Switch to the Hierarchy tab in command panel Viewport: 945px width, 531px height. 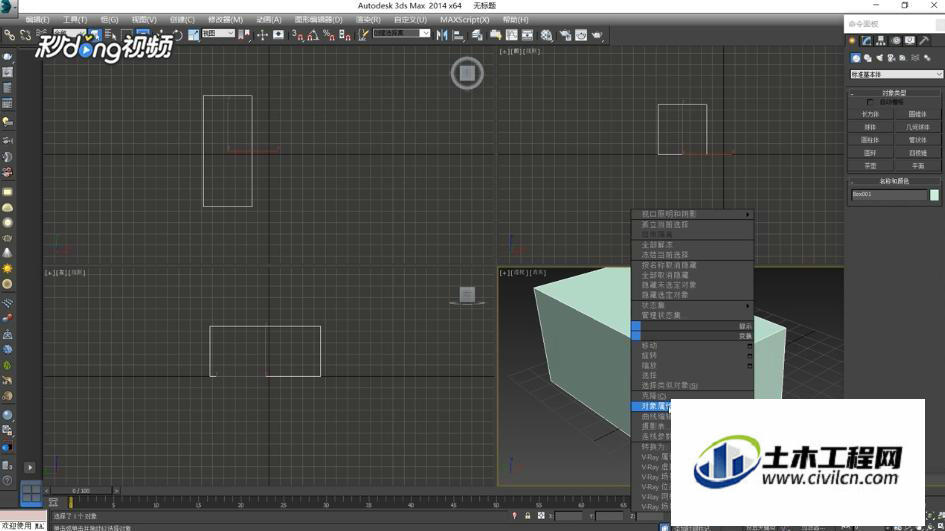[881, 40]
